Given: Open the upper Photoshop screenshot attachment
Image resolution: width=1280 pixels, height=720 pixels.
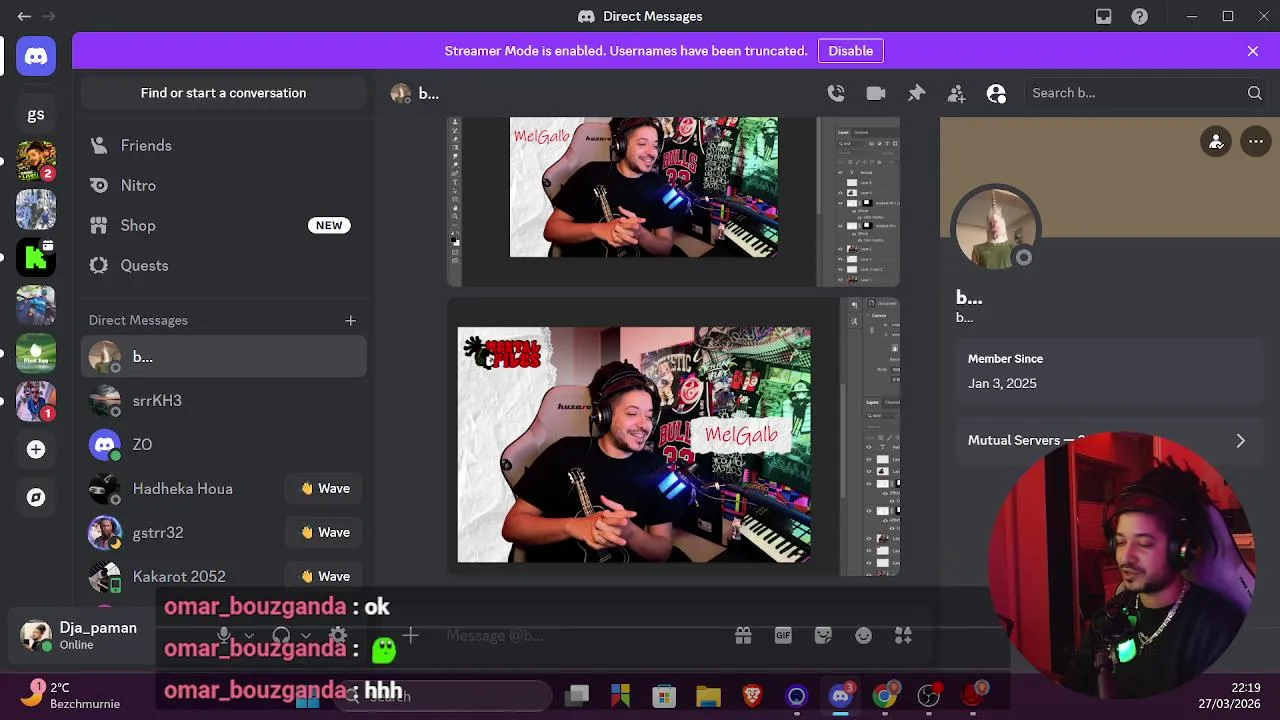Looking at the screenshot, I should tap(674, 202).
